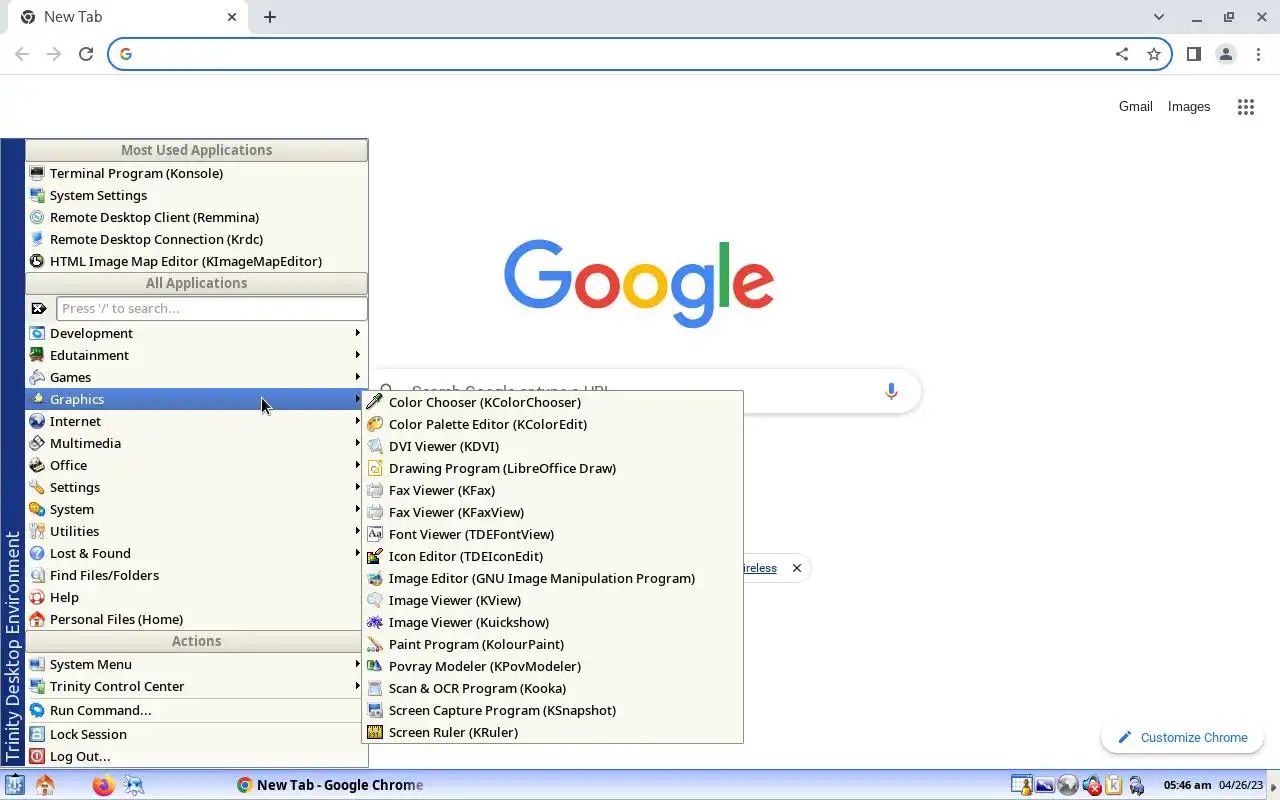Viewport: 1280px width, 800px height.
Task: Click the share page icon in address bar
Action: (1122, 54)
